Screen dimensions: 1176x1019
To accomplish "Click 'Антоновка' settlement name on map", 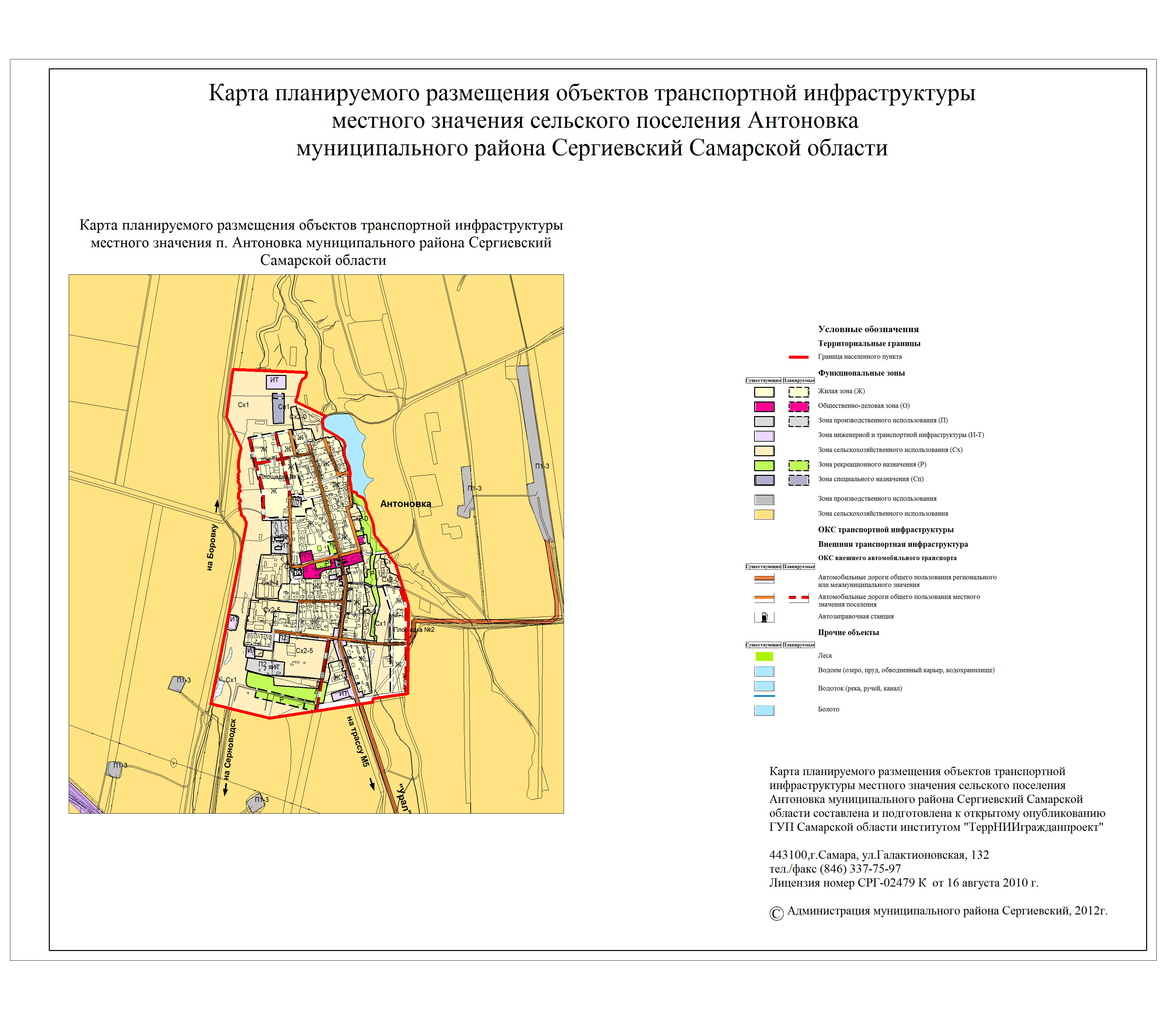I will [x=406, y=504].
